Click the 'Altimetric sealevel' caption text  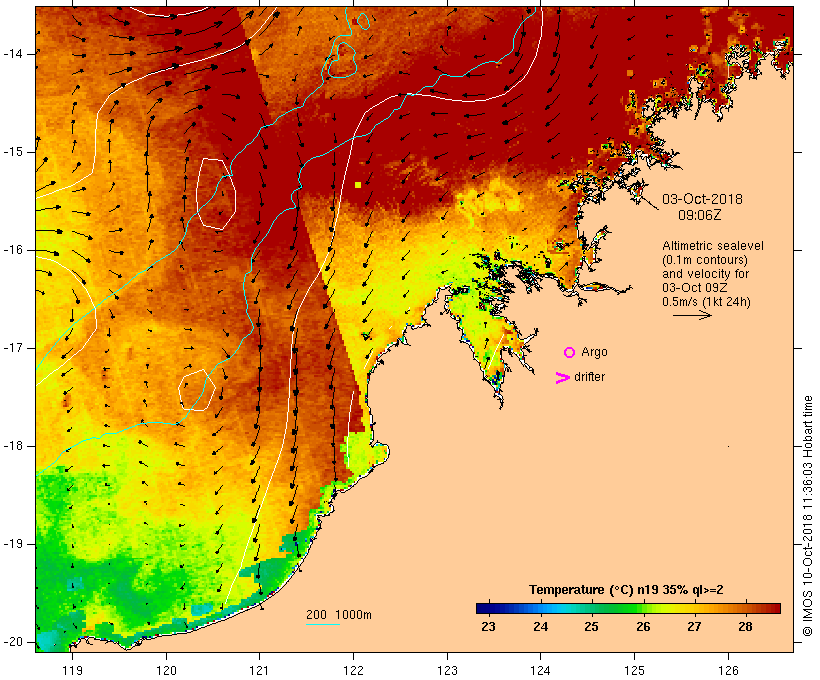tap(713, 246)
